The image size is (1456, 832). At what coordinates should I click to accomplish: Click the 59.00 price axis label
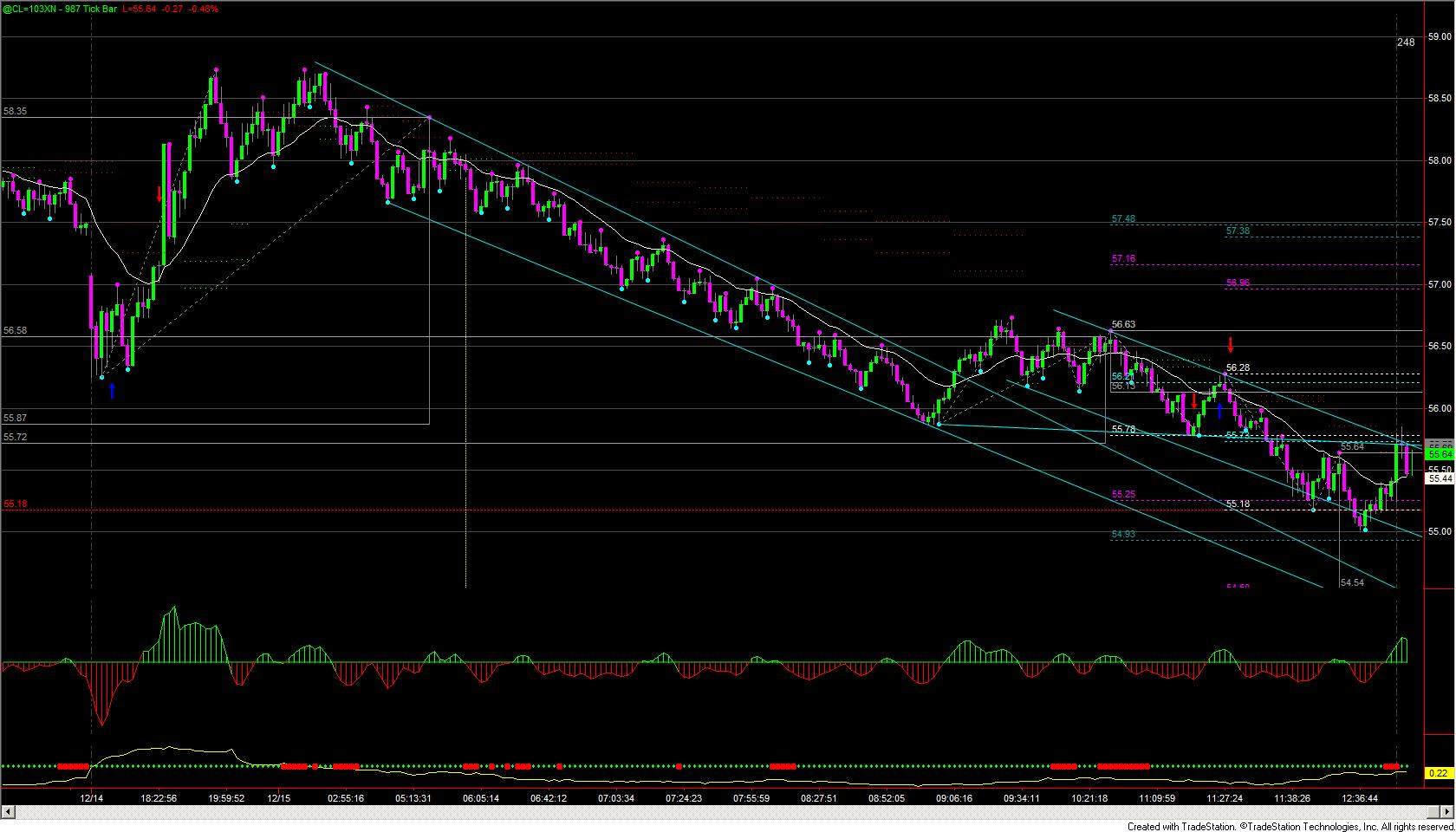click(x=1440, y=36)
